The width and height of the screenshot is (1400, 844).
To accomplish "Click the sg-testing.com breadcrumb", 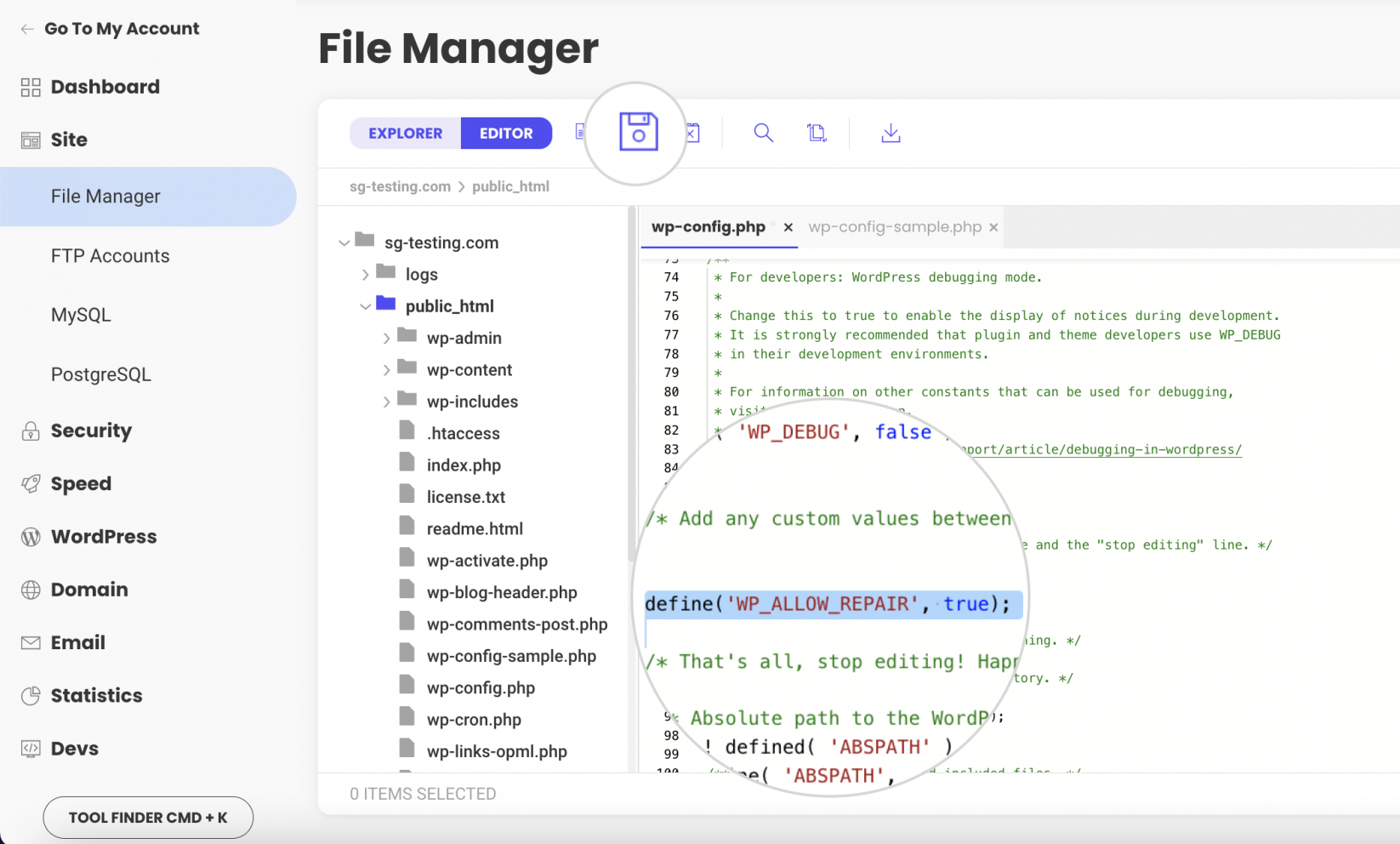I will click(400, 186).
